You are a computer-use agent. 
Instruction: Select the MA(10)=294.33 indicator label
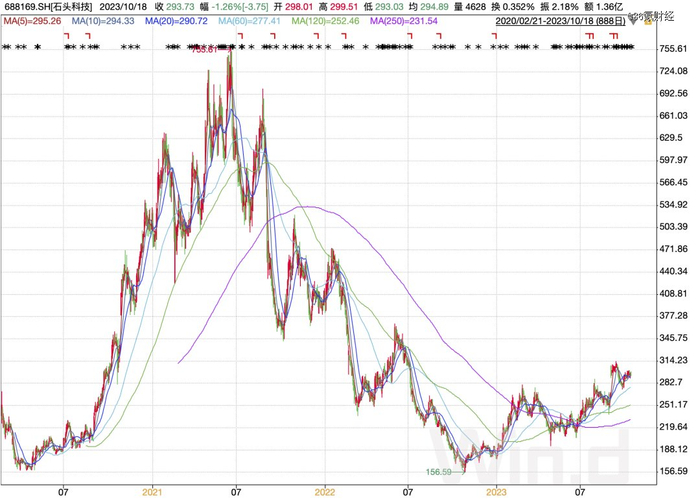pyautogui.click(x=103, y=21)
